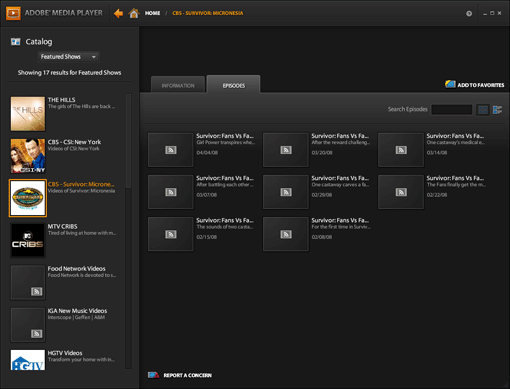Click episode title above 'Girl Power transpires'
The image size is (510, 389).
coord(225,136)
